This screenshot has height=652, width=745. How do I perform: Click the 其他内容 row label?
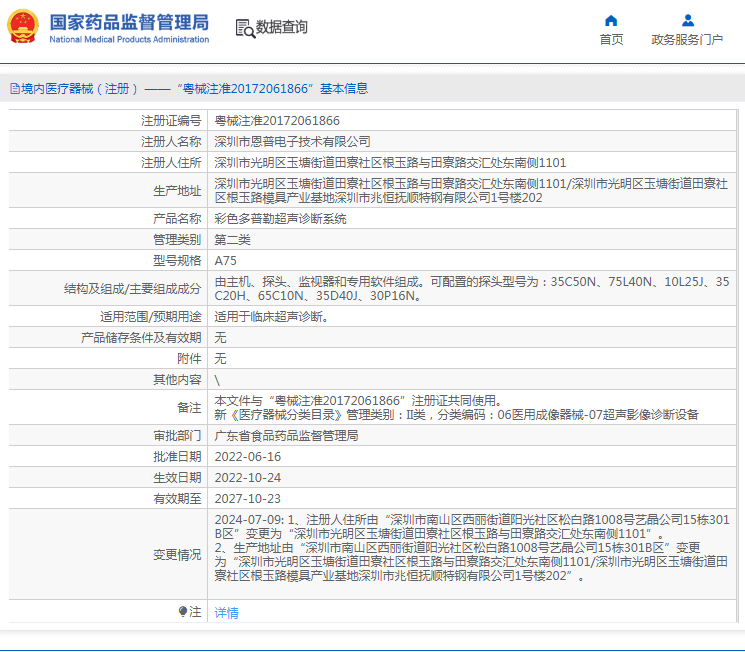pos(177,379)
